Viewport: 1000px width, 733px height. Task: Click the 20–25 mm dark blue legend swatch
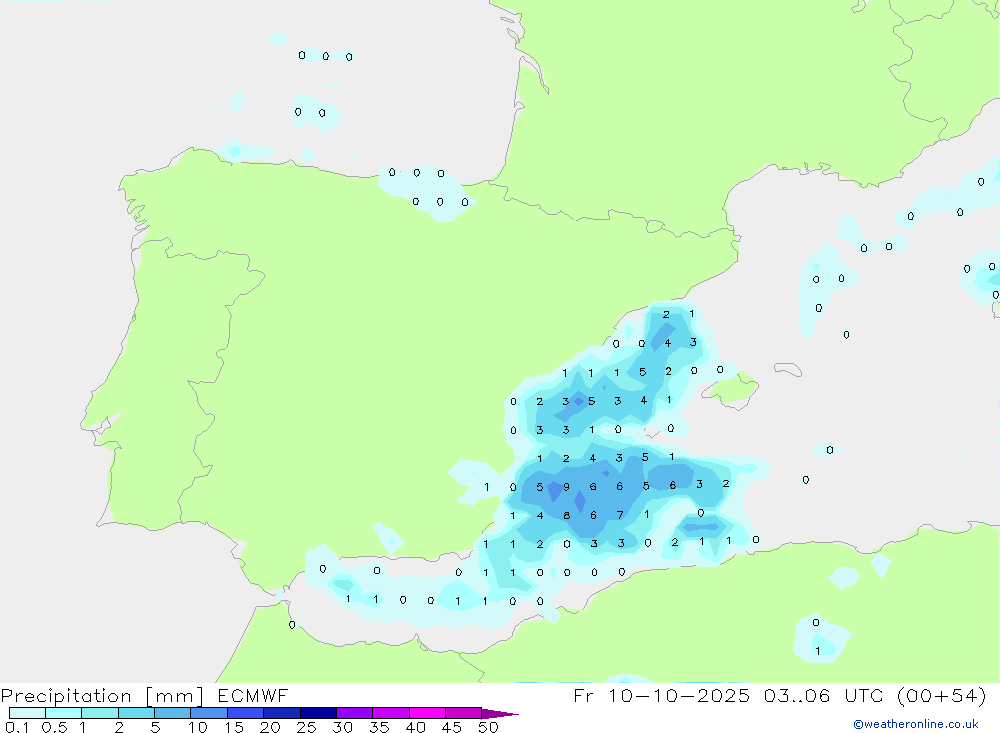(281, 713)
